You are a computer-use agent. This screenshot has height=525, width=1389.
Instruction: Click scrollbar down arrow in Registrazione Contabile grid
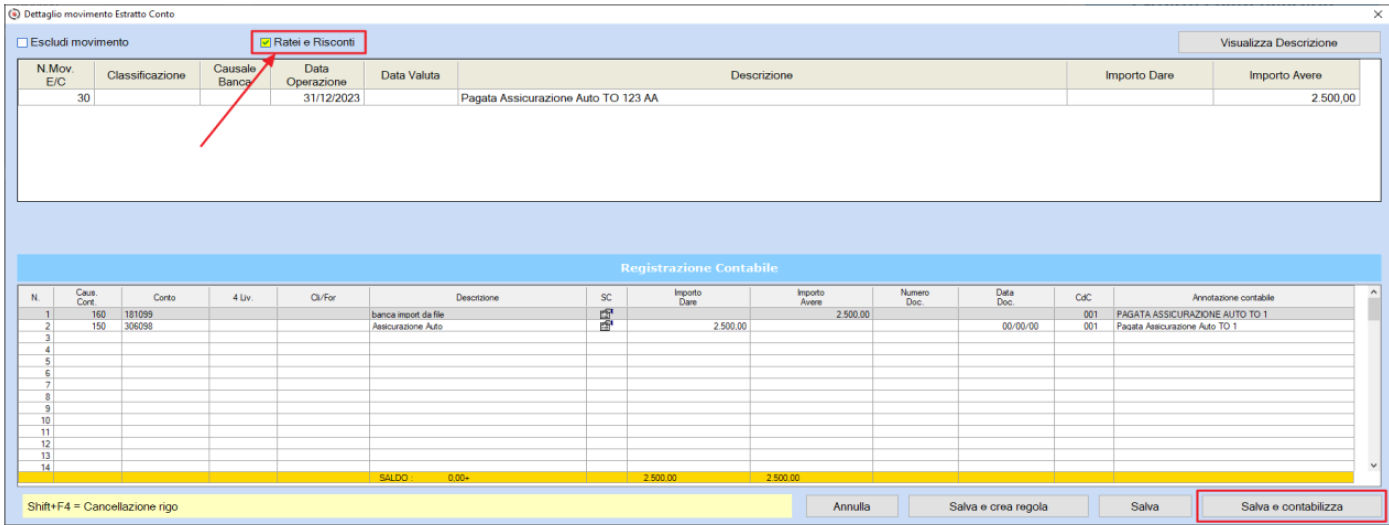tap(1373, 465)
